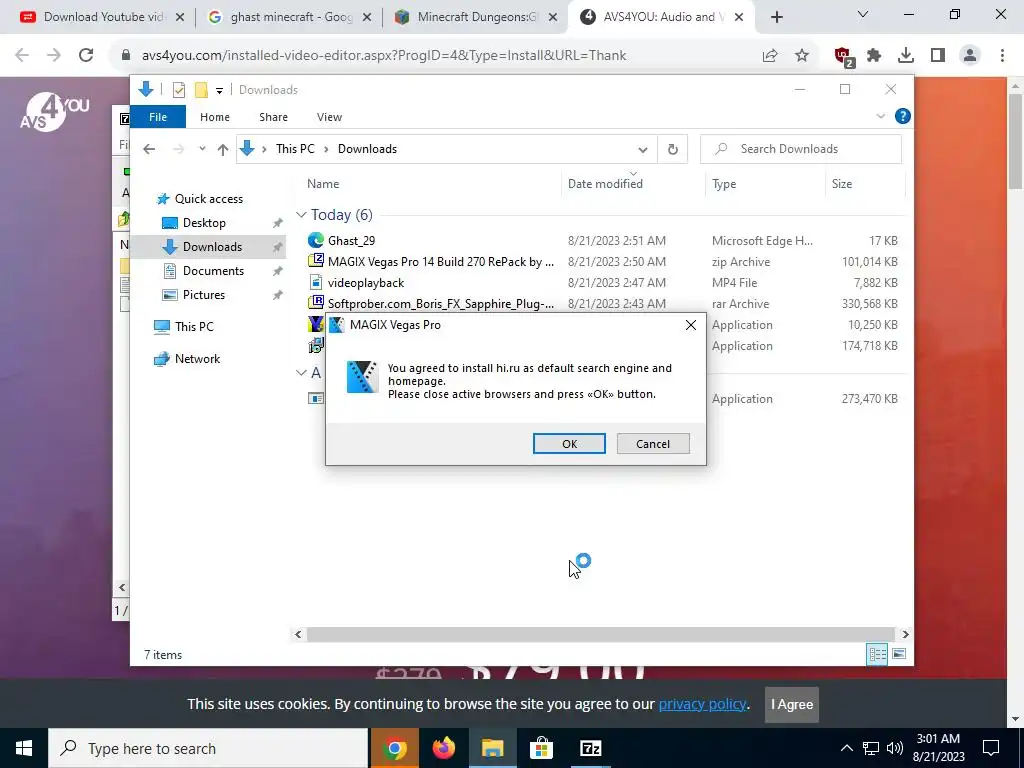Share this page icon in Chrome
This screenshot has height=768, width=1024.
pos(770,56)
